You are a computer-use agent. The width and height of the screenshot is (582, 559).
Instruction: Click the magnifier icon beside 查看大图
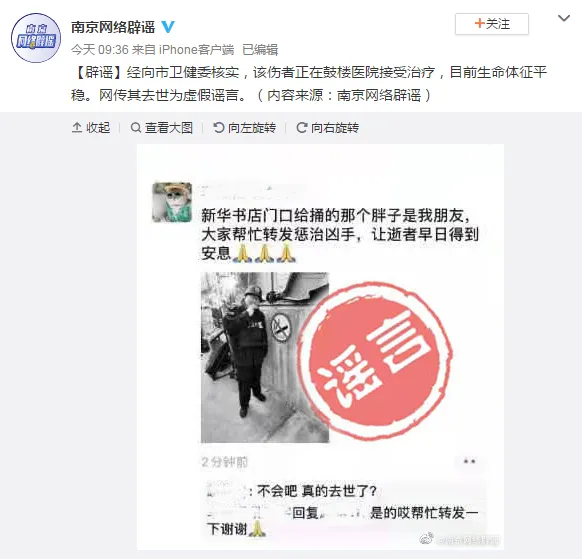pos(136,128)
